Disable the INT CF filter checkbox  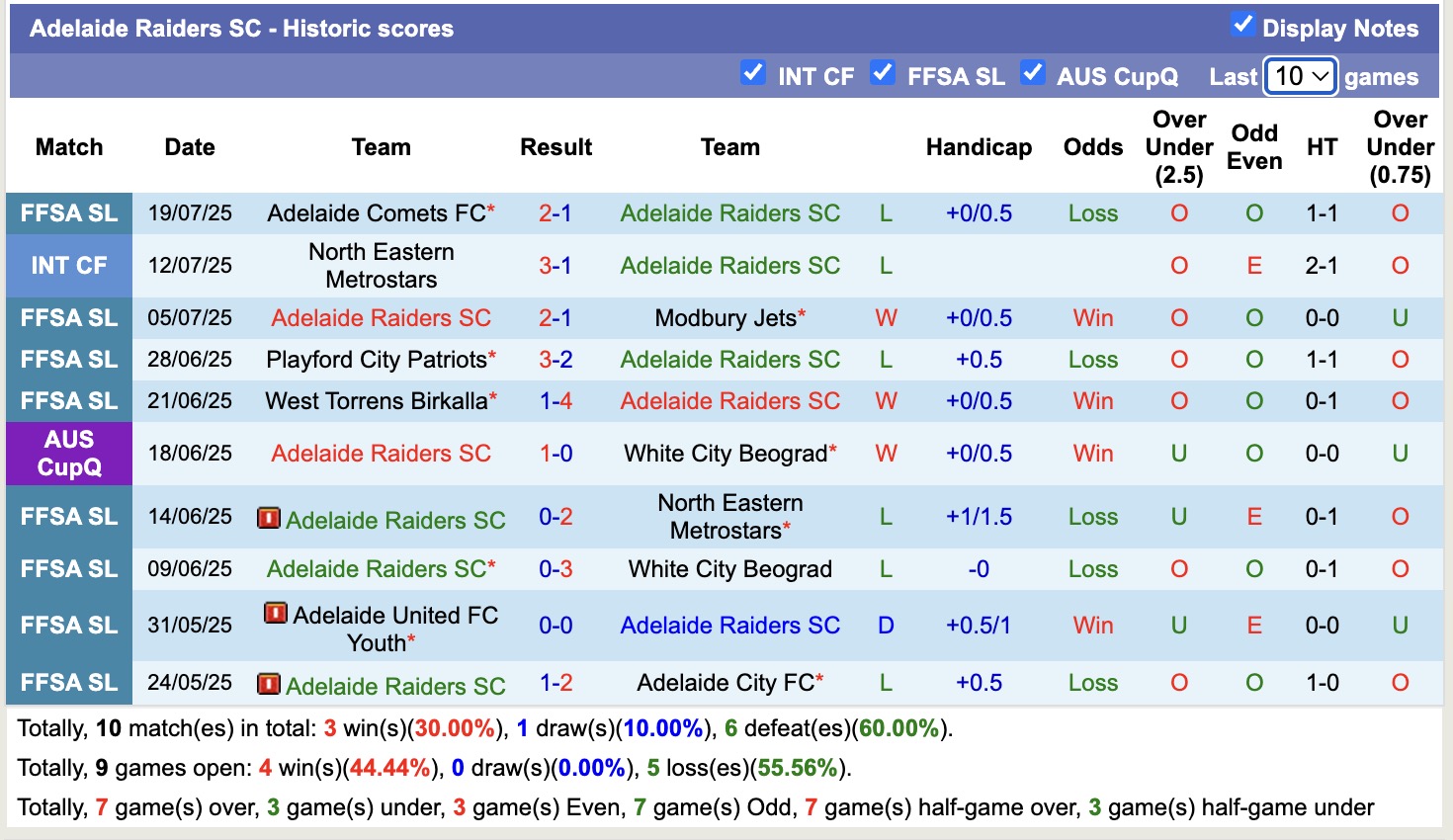click(x=753, y=72)
